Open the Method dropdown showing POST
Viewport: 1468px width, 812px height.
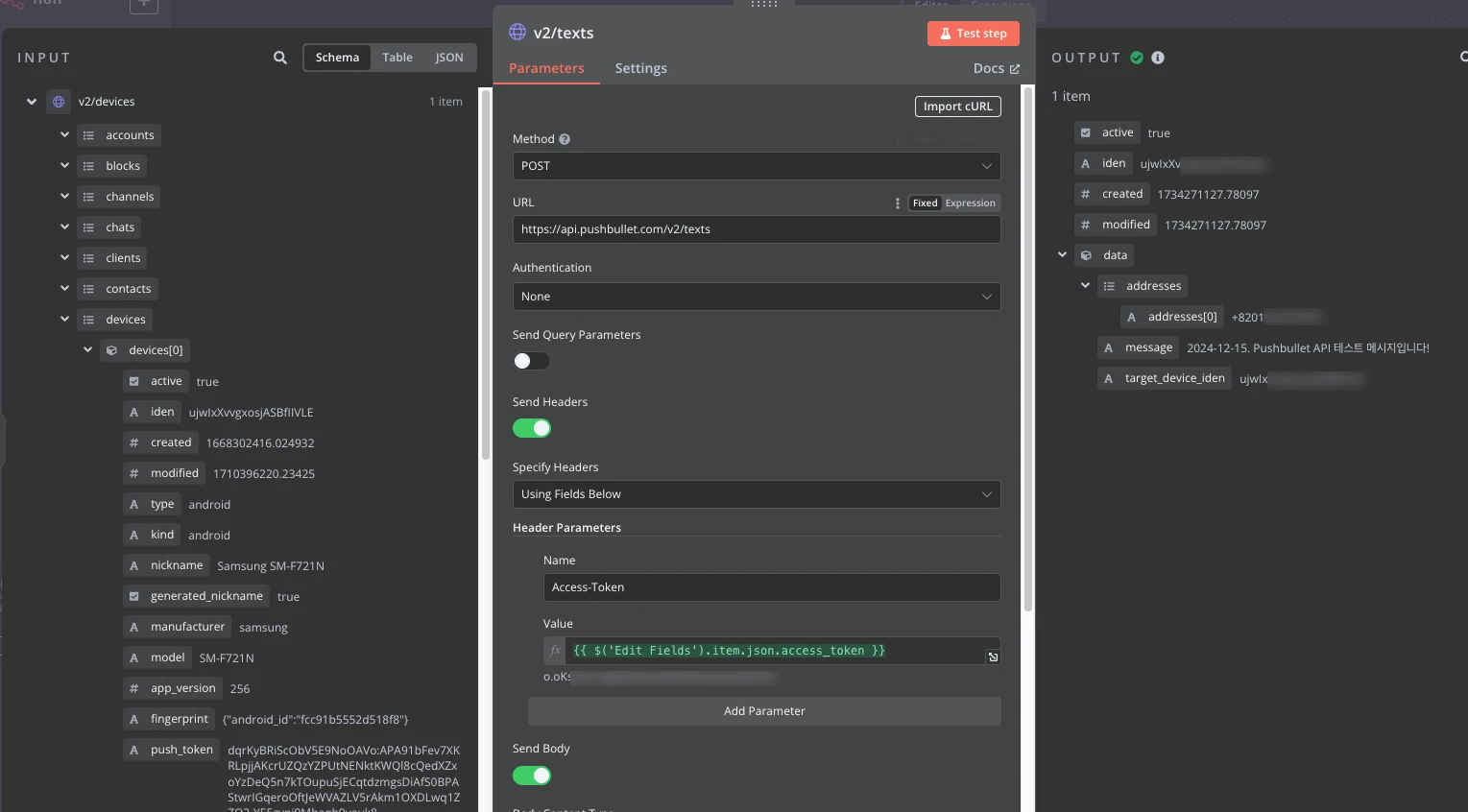tap(756, 166)
